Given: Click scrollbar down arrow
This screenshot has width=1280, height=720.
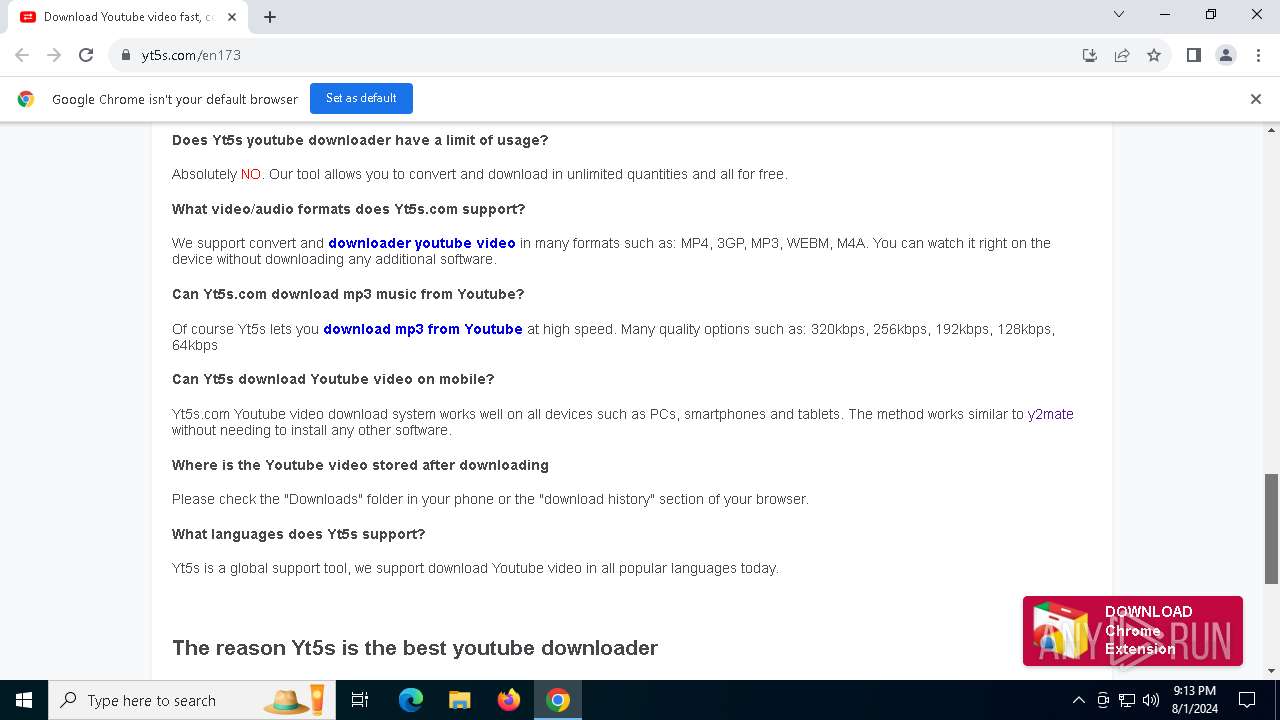Looking at the screenshot, I should pyautogui.click(x=1272, y=671).
